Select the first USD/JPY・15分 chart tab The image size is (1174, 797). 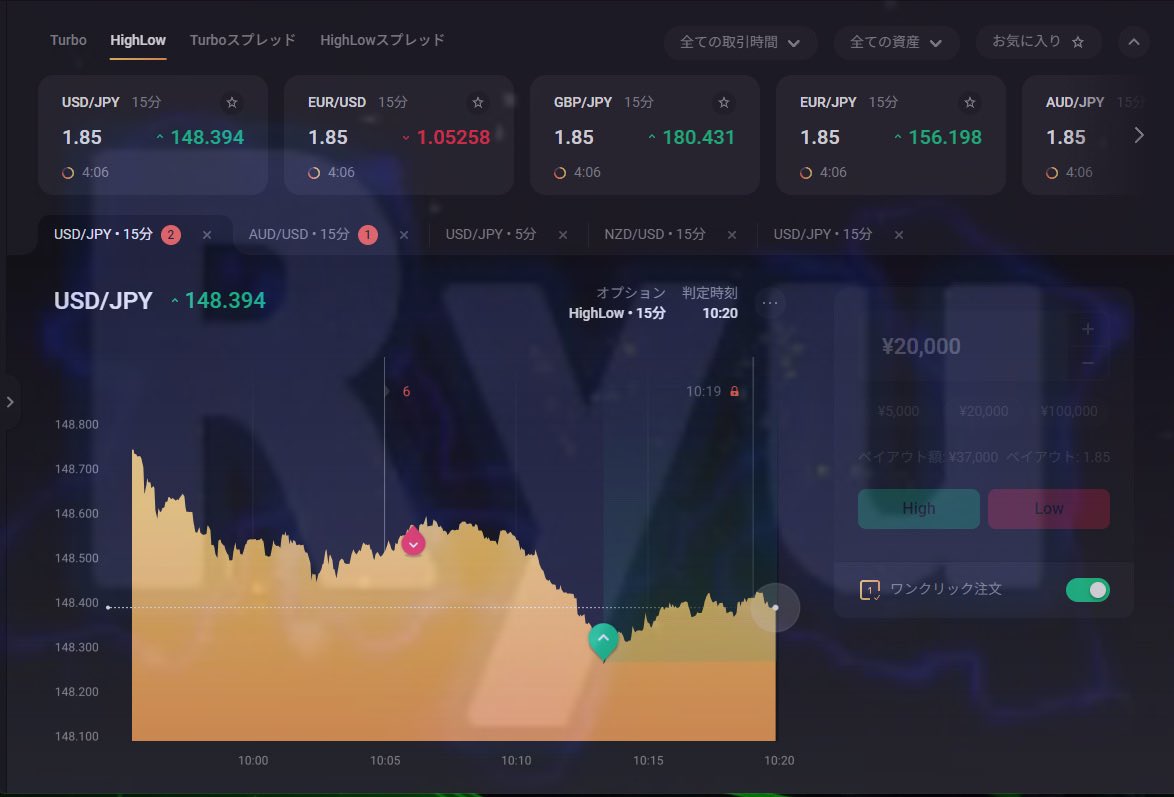point(103,234)
